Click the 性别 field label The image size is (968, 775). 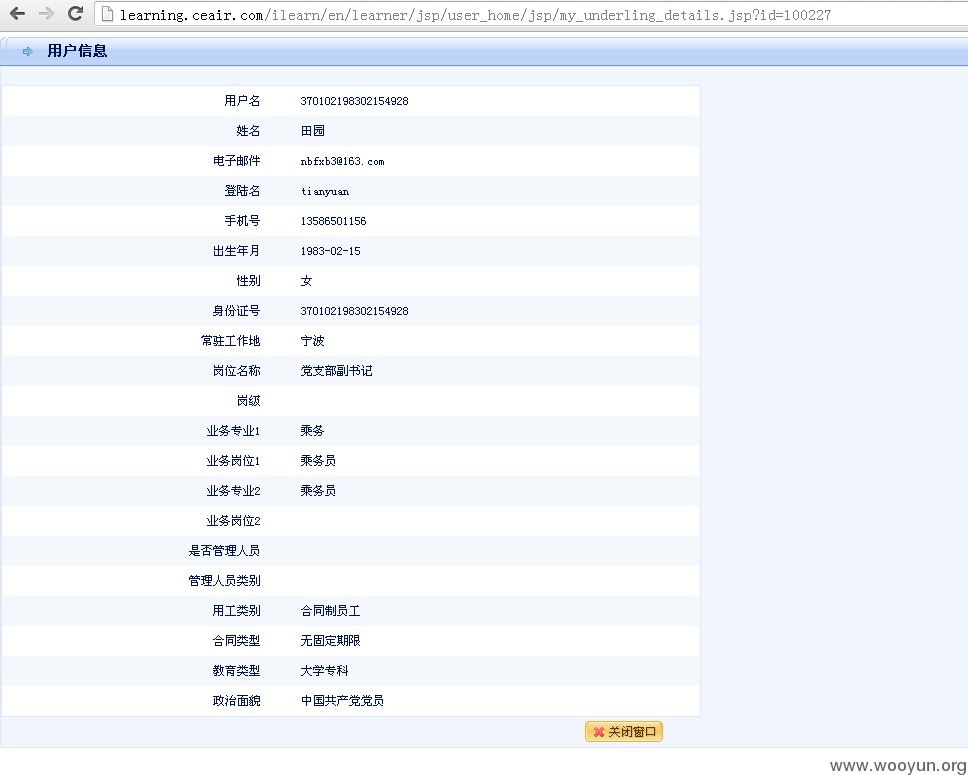pyautogui.click(x=248, y=281)
